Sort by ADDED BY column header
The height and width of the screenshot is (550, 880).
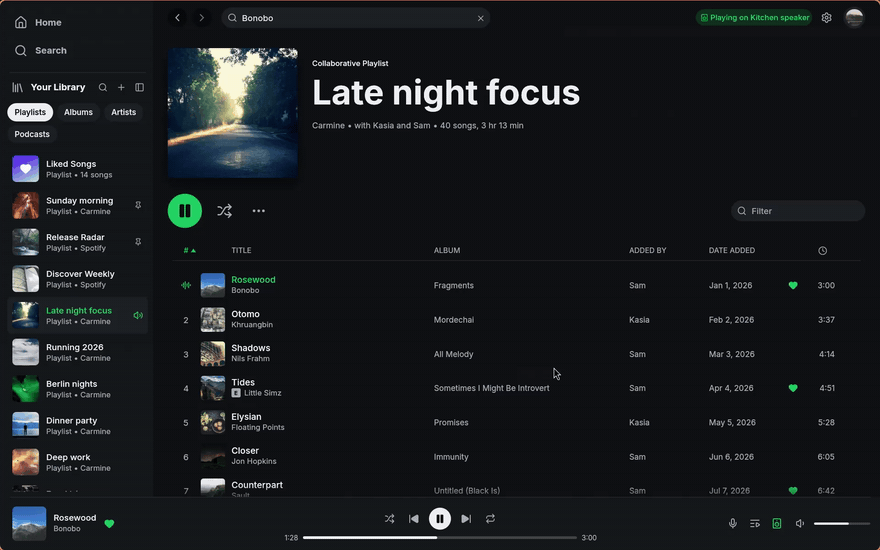(x=648, y=250)
